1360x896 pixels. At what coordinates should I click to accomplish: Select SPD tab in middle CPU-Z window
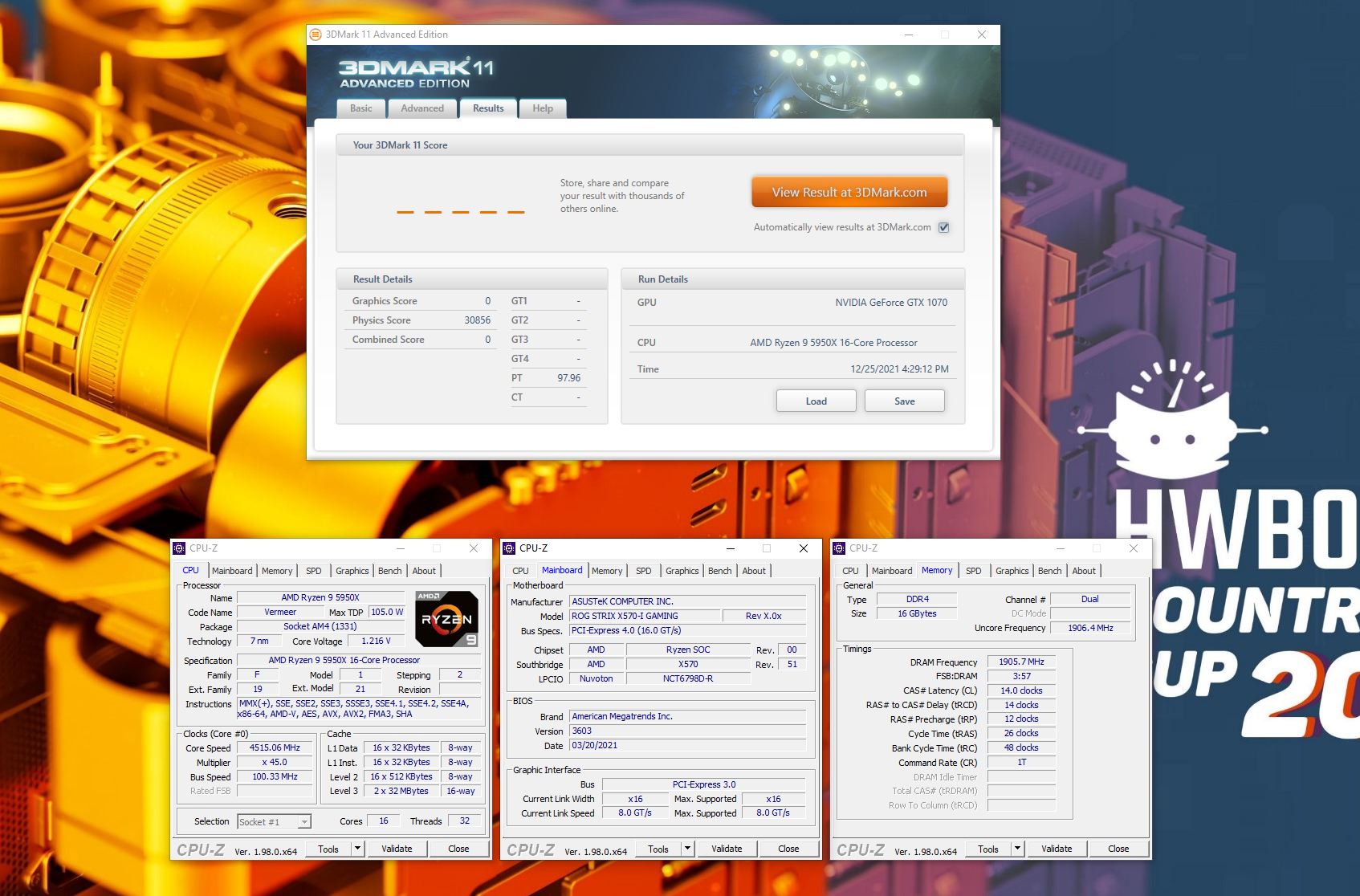[644, 571]
